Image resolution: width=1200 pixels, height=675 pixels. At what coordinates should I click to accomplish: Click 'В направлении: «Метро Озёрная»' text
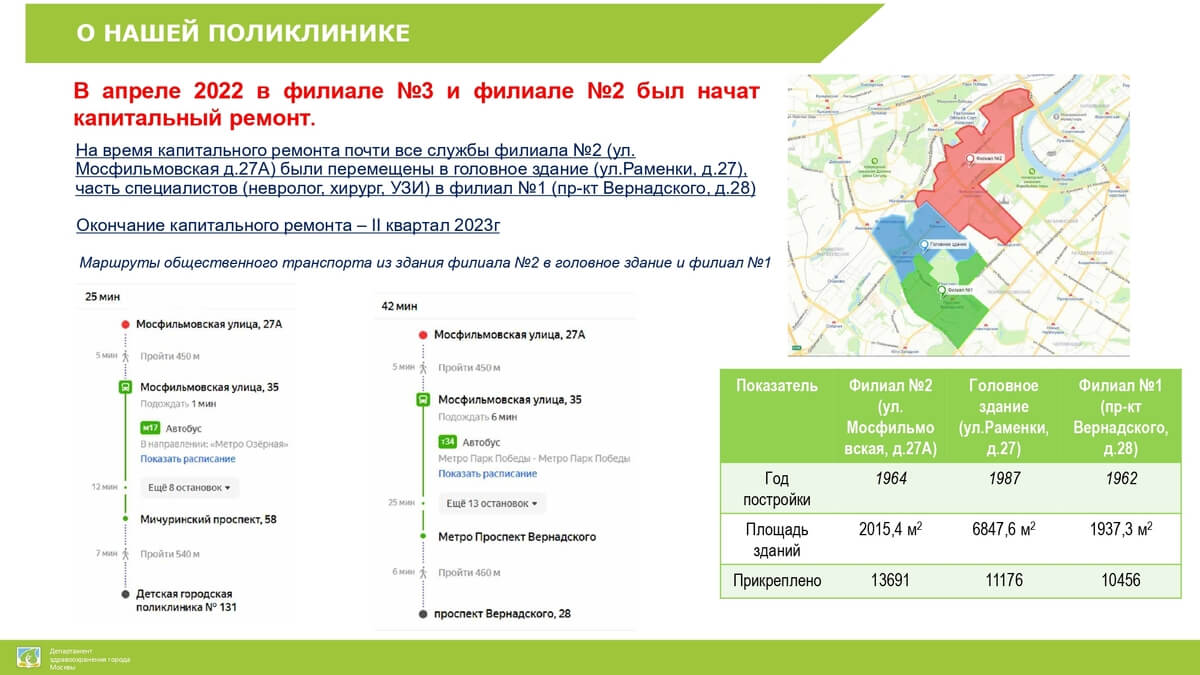(214, 444)
